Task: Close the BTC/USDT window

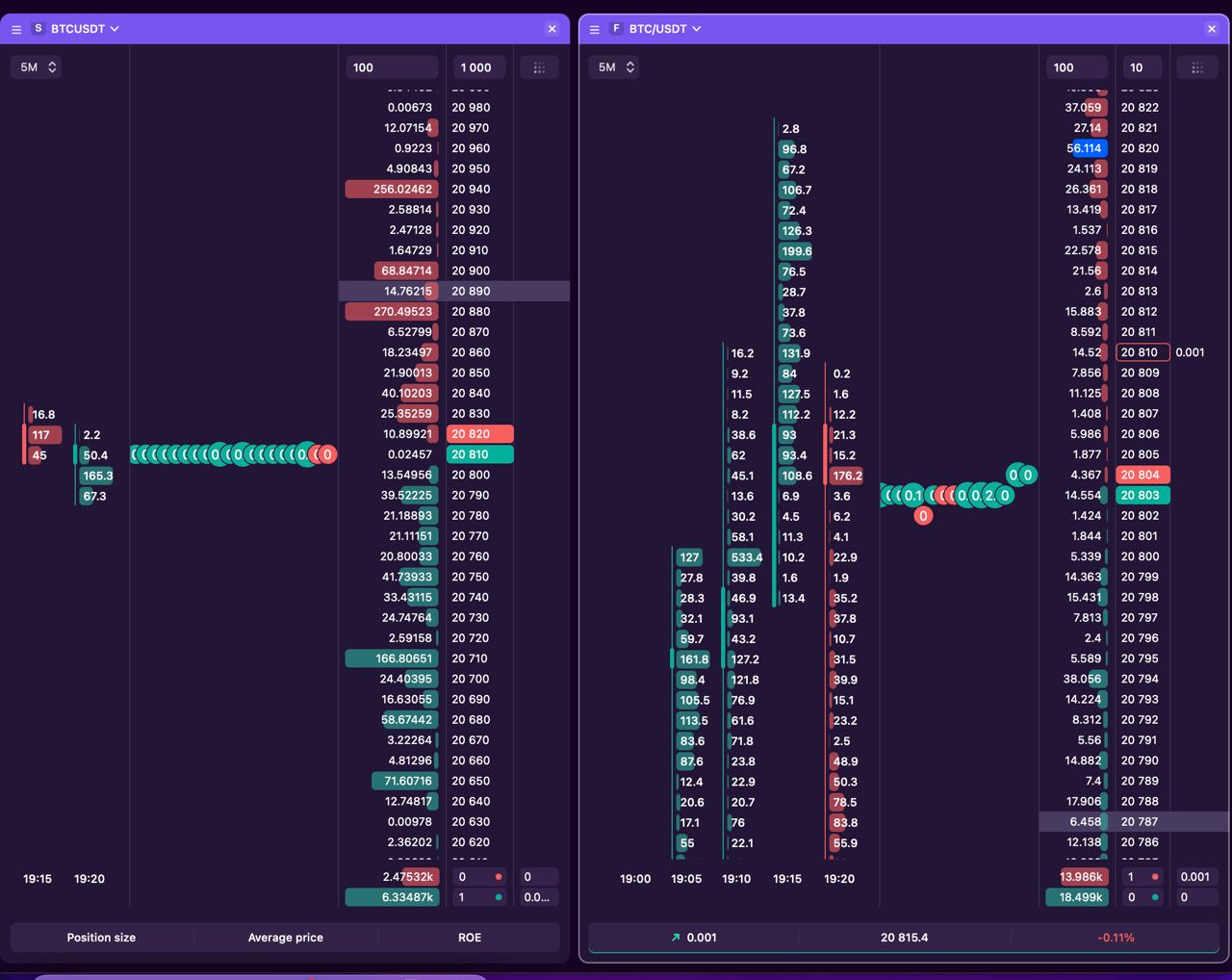Action: point(1212,29)
